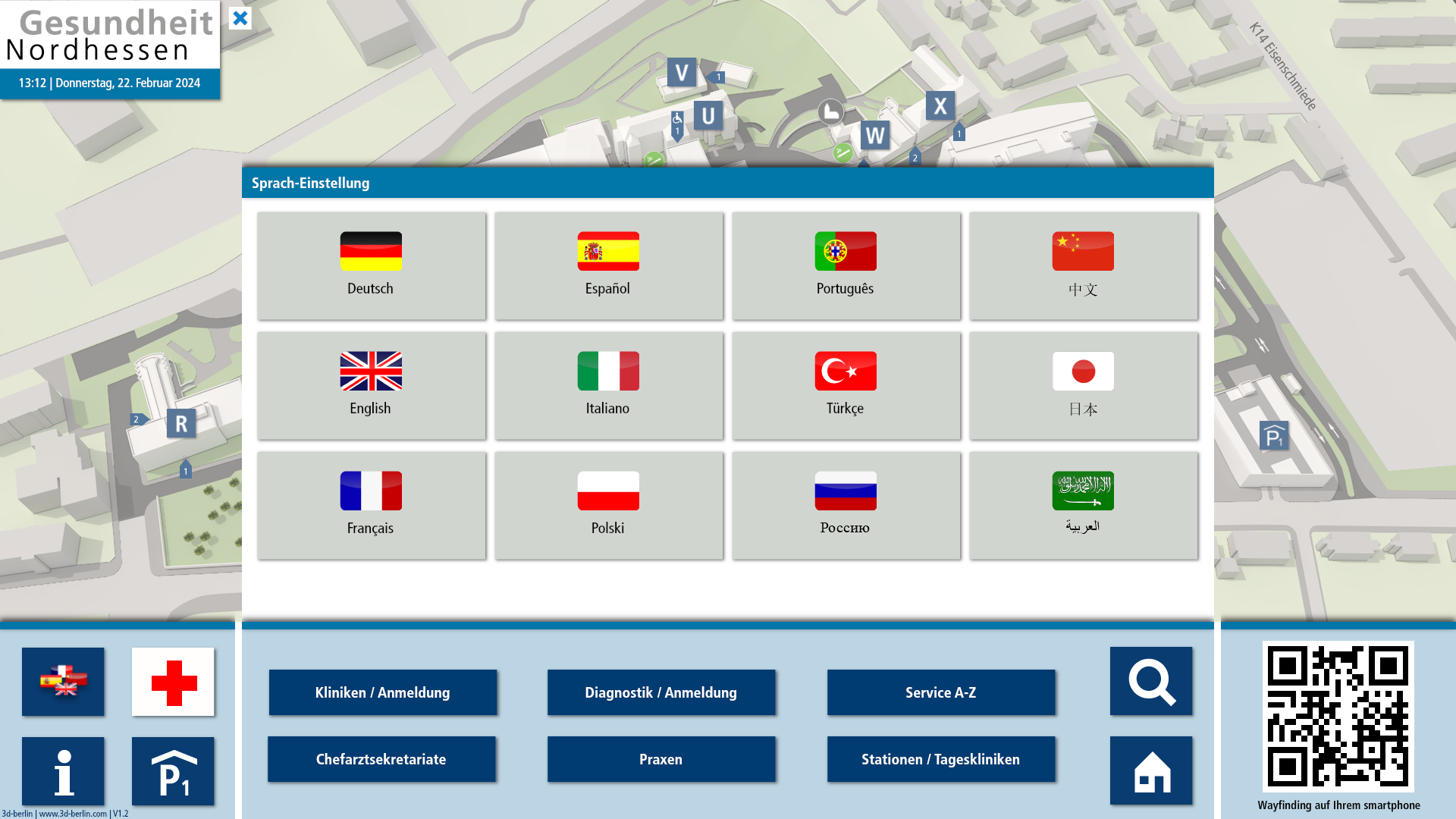
Task: Select the red cross emergency icon
Action: coord(173,682)
